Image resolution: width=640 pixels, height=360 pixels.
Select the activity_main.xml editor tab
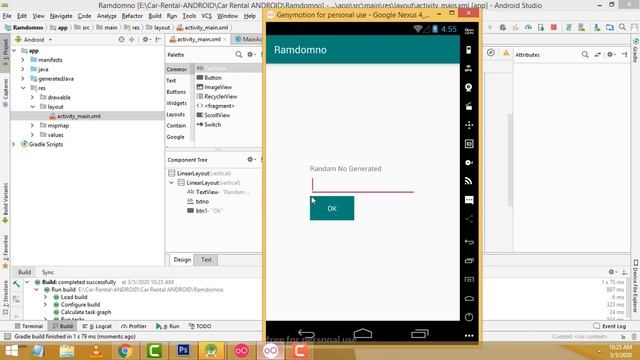[199, 39]
